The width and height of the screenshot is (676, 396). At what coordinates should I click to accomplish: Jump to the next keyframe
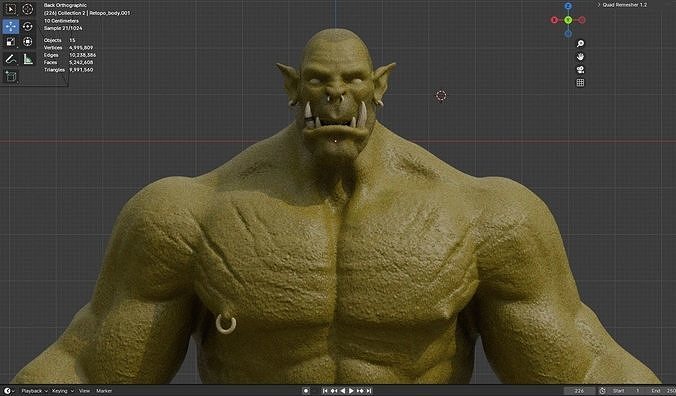pyautogui.click(x=360, y=391)
